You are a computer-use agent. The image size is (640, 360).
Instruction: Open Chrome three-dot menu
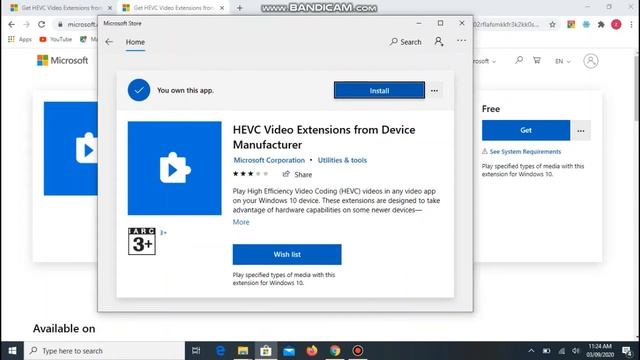point(631,24)
